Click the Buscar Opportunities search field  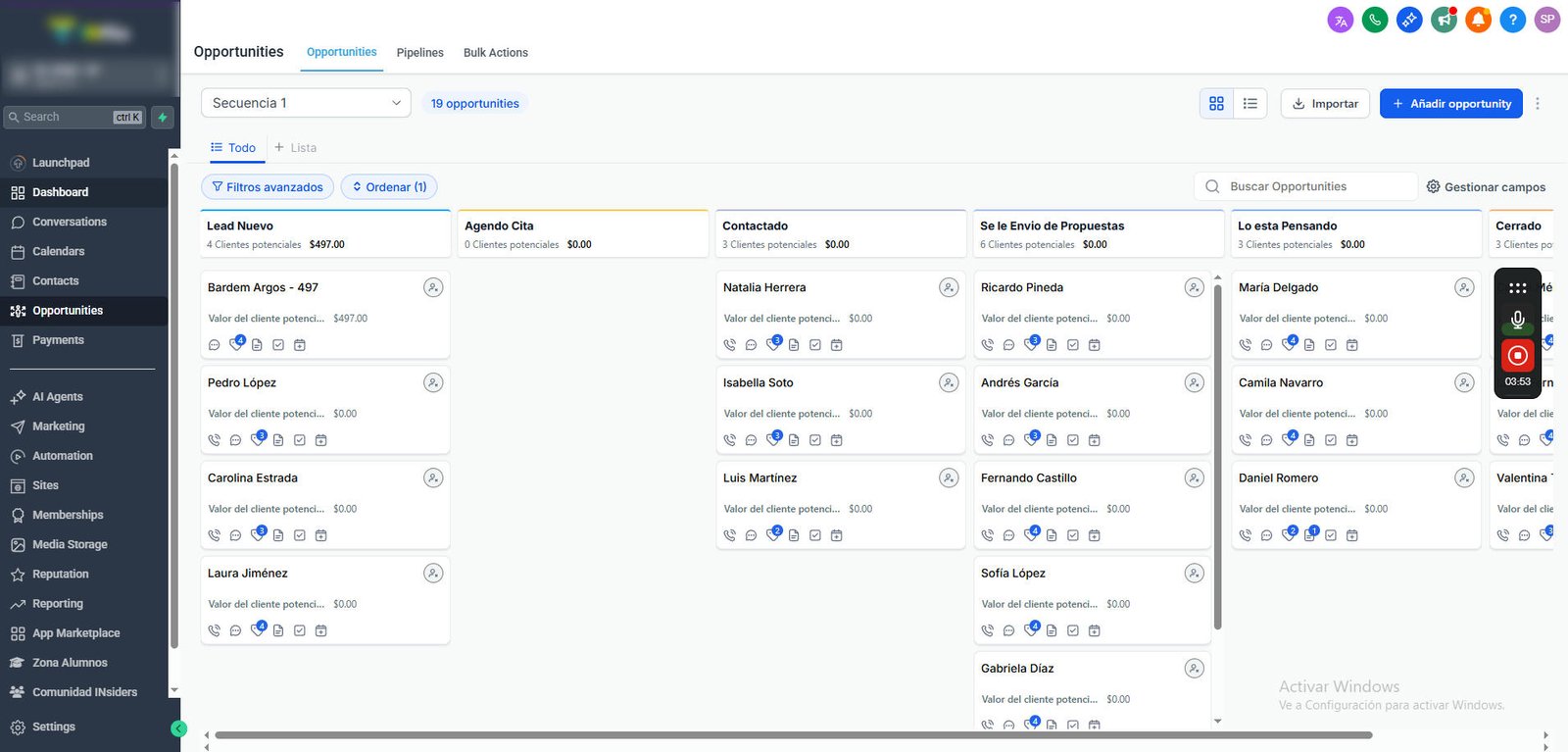tap(1305, 186)
